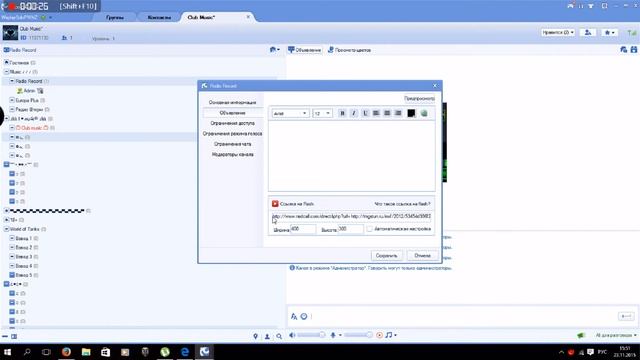Open Ограничения доступа tab
This screenshot has height=360, width=640.
click(232, 123)
